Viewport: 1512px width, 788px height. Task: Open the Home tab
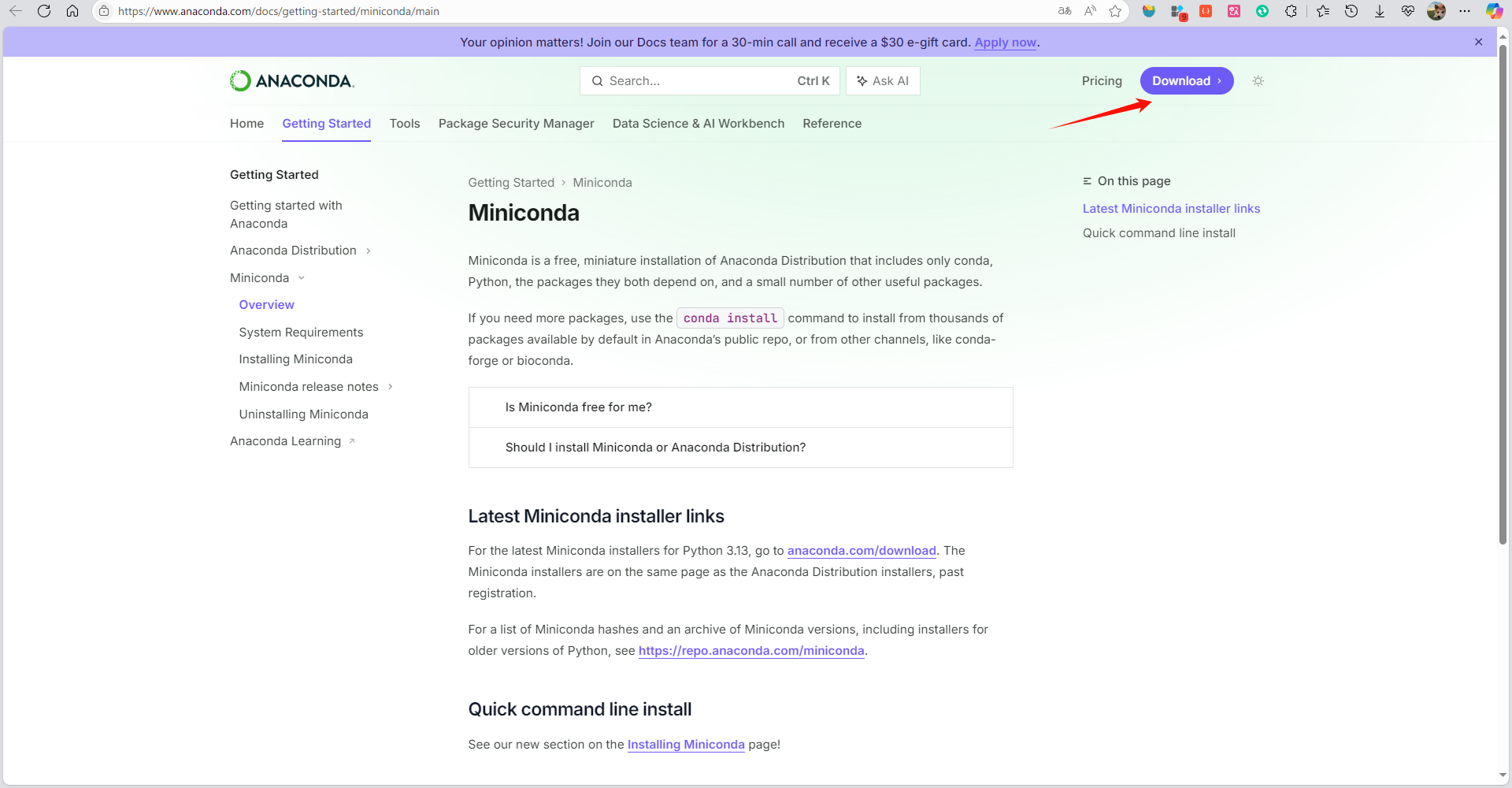click(x=246, y=124)
